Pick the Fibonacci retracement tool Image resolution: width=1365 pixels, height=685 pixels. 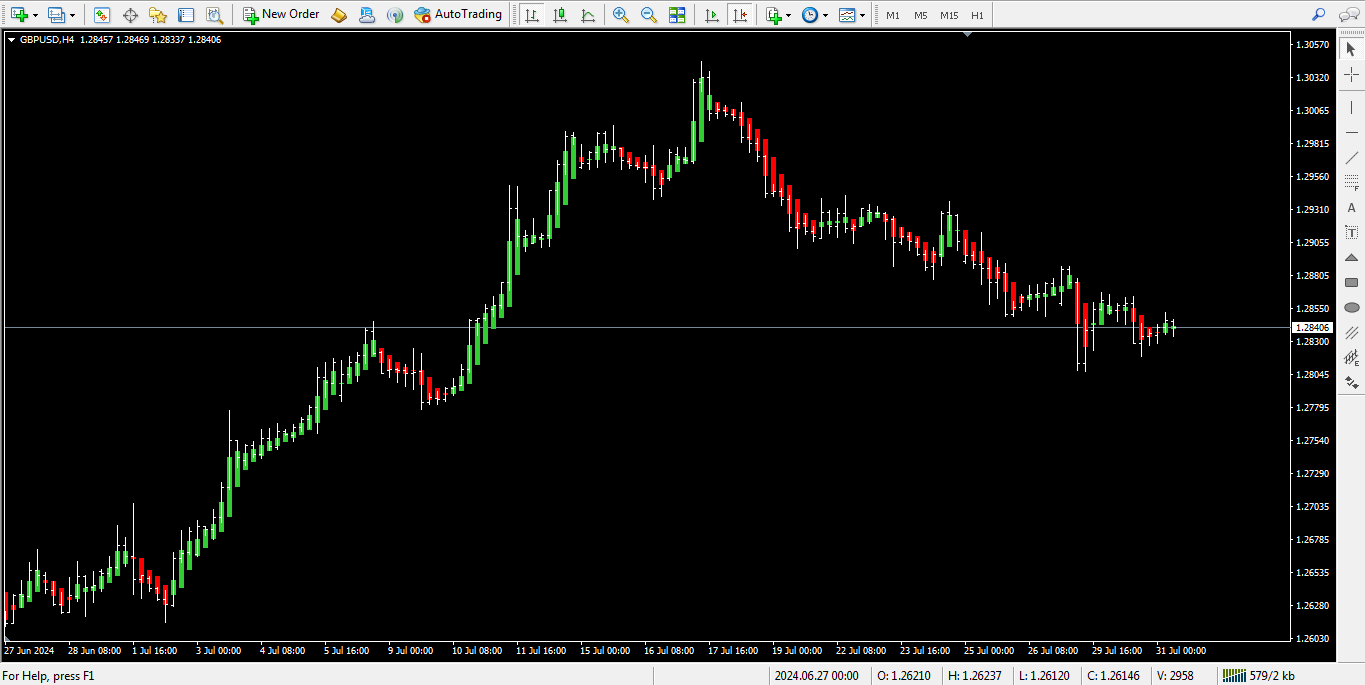tap(1351, 182)
